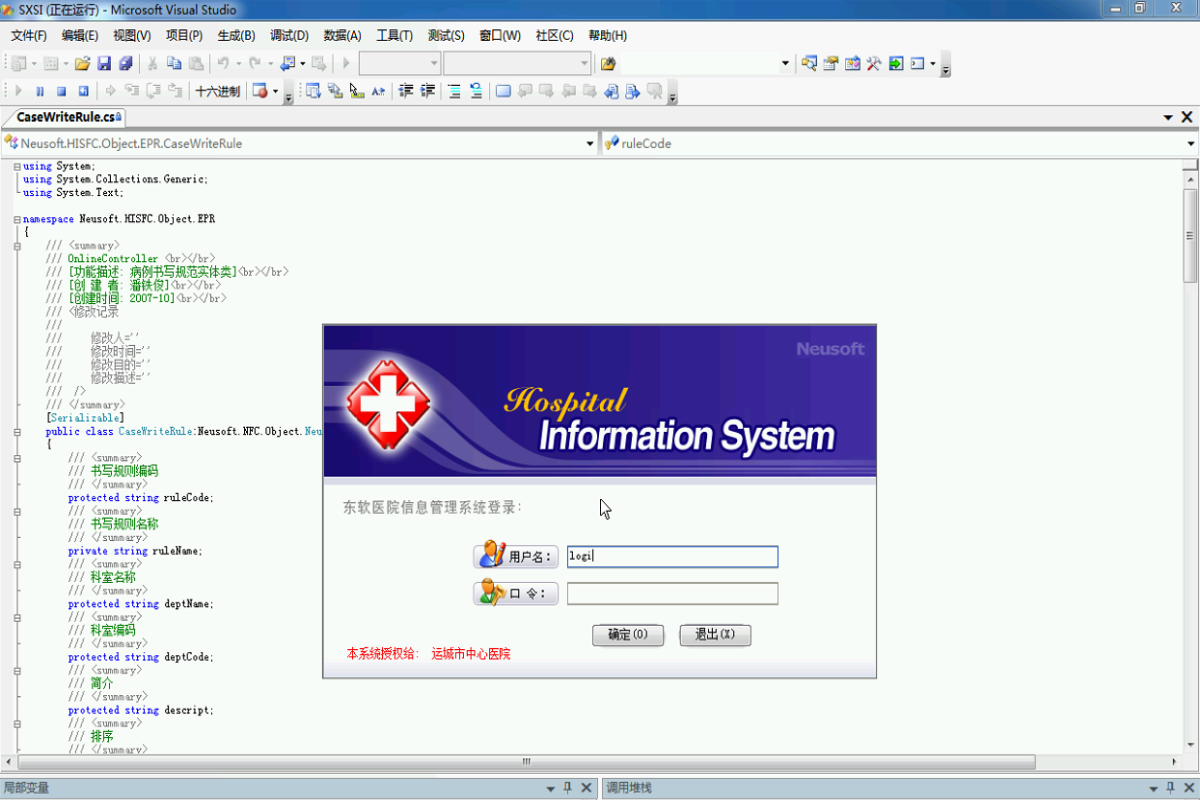This screenshot has height=800, width=1200.
Task: Click the Uncomment Selected Lines icon
Action: [476, 91]
